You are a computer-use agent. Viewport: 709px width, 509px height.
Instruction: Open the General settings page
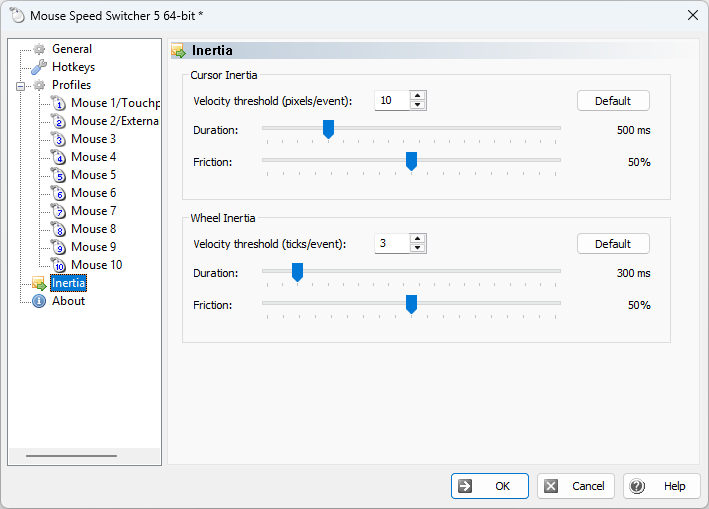click(x=72, y=49)
